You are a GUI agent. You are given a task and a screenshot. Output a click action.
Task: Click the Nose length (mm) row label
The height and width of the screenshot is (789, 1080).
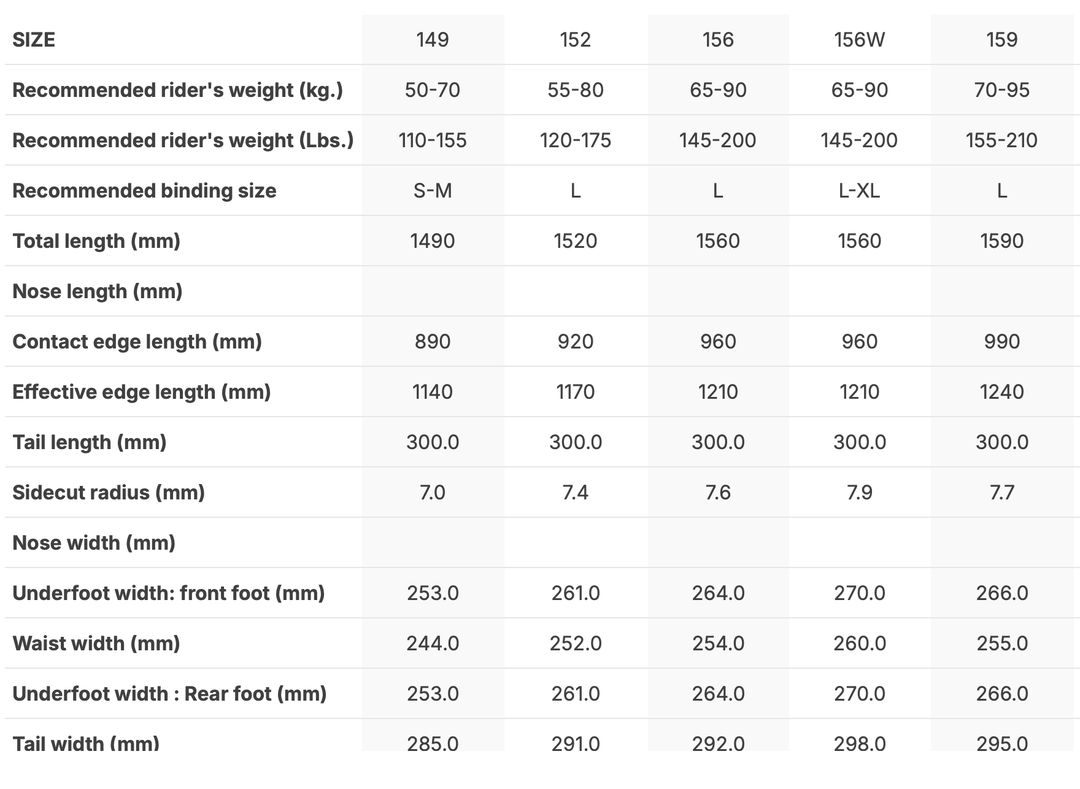pos(97,291)
